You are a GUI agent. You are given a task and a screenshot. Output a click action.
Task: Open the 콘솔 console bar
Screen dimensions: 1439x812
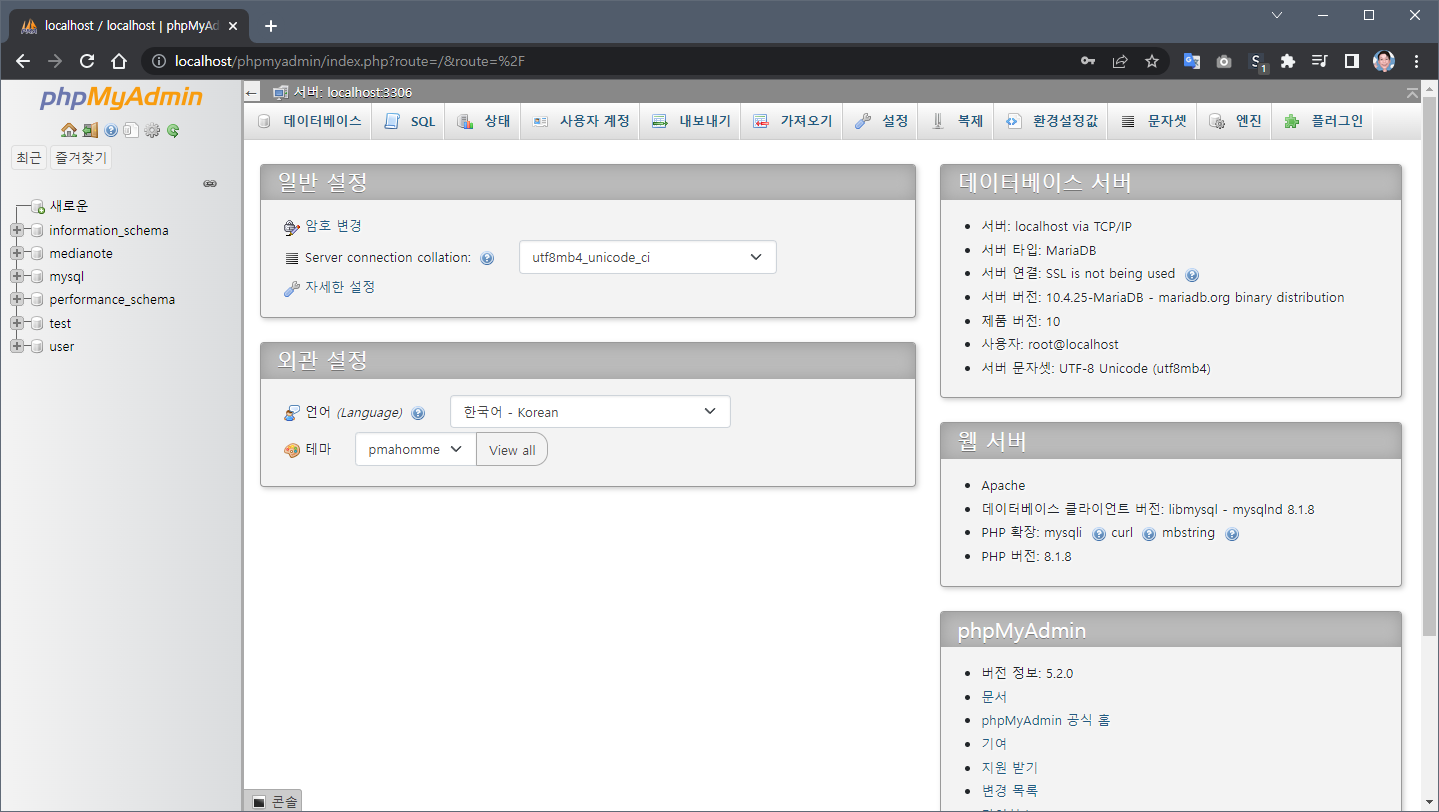[x=273, y=801]
